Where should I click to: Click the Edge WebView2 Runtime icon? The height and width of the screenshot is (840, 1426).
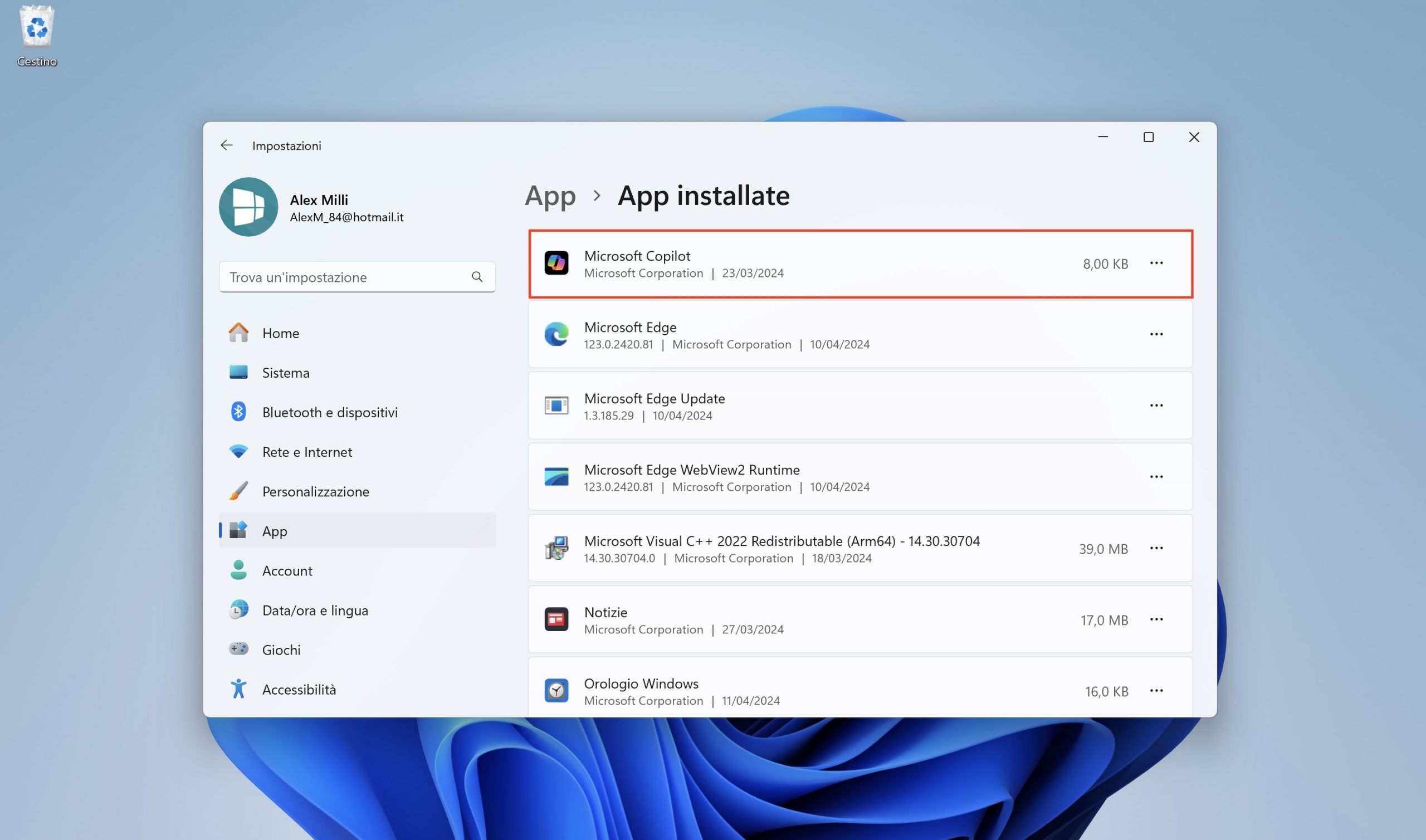point(556,477)
